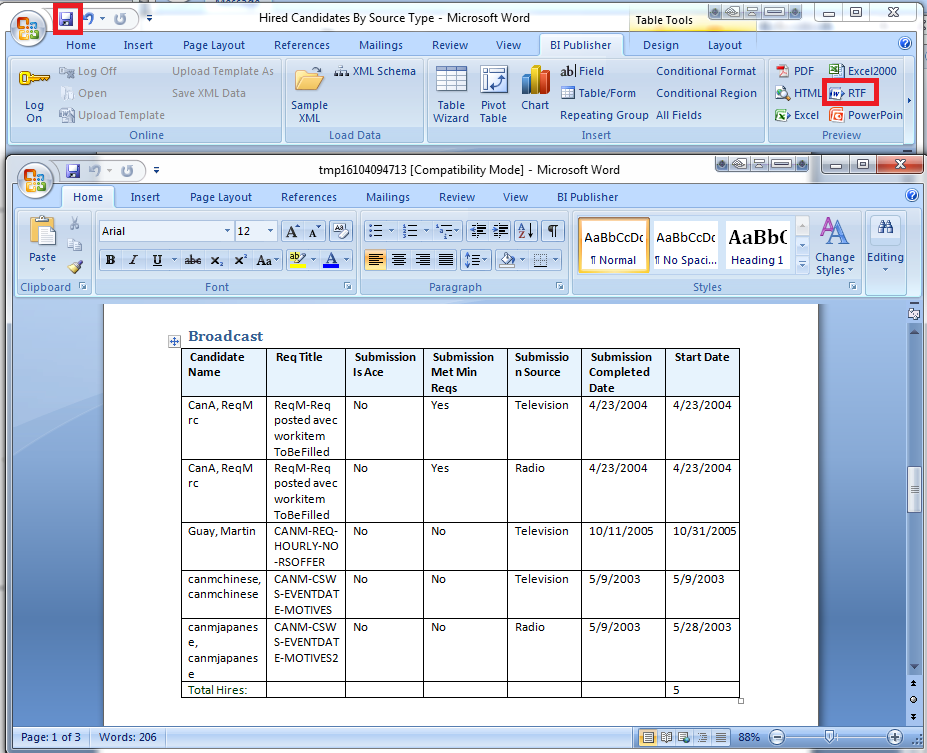927x753 pixels.
Task: Click Save icon in Hired Candidates window
Action: tap(66, 19)
